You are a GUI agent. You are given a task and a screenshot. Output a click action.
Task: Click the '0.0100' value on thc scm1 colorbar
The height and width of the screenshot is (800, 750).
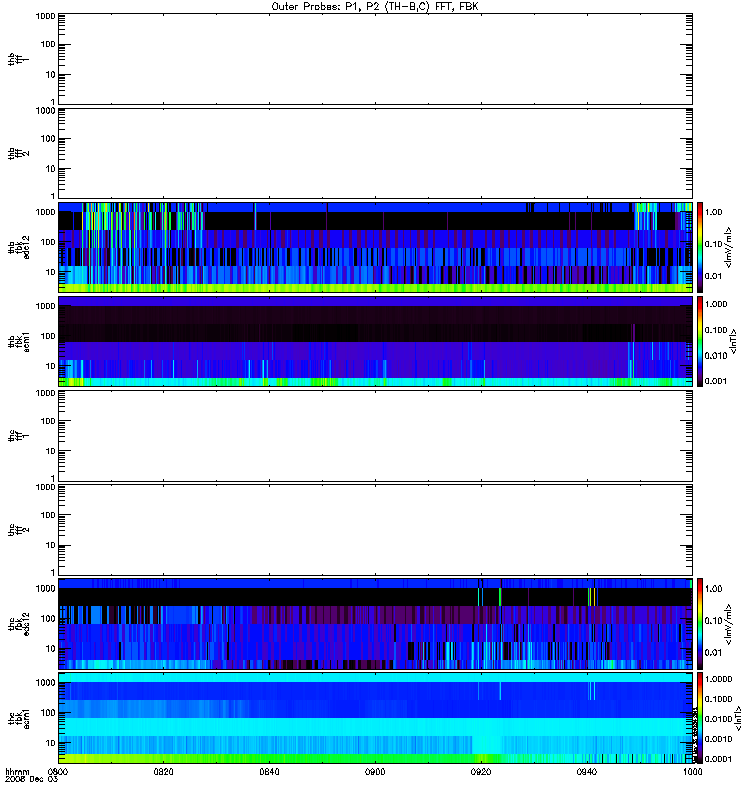point(718,719)
